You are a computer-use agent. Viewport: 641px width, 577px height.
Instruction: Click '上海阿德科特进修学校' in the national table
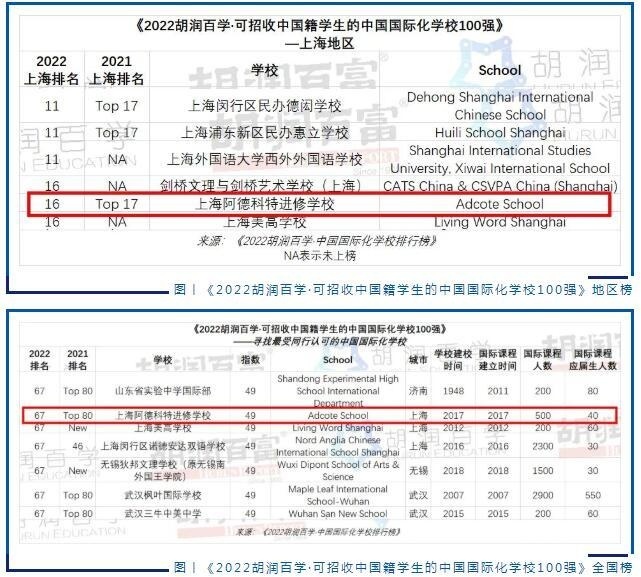point(163,415)
